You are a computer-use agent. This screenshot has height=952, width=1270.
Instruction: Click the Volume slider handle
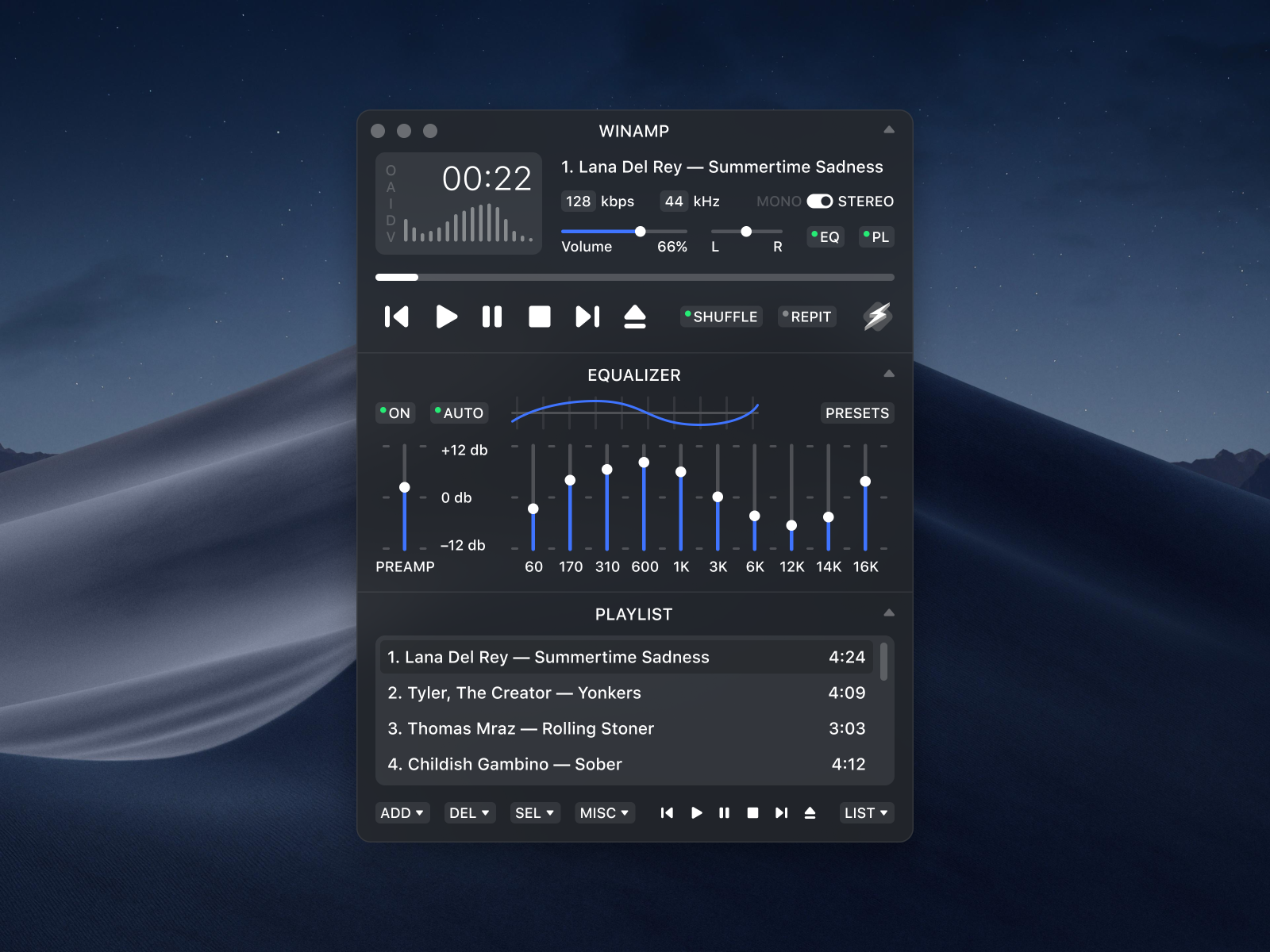pyautogui.click(x=640, y=232)
